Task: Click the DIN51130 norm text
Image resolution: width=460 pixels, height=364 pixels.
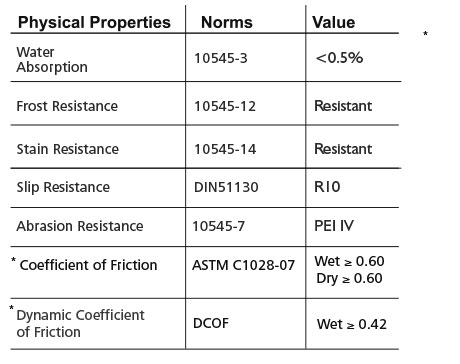Action: point(226,187)
